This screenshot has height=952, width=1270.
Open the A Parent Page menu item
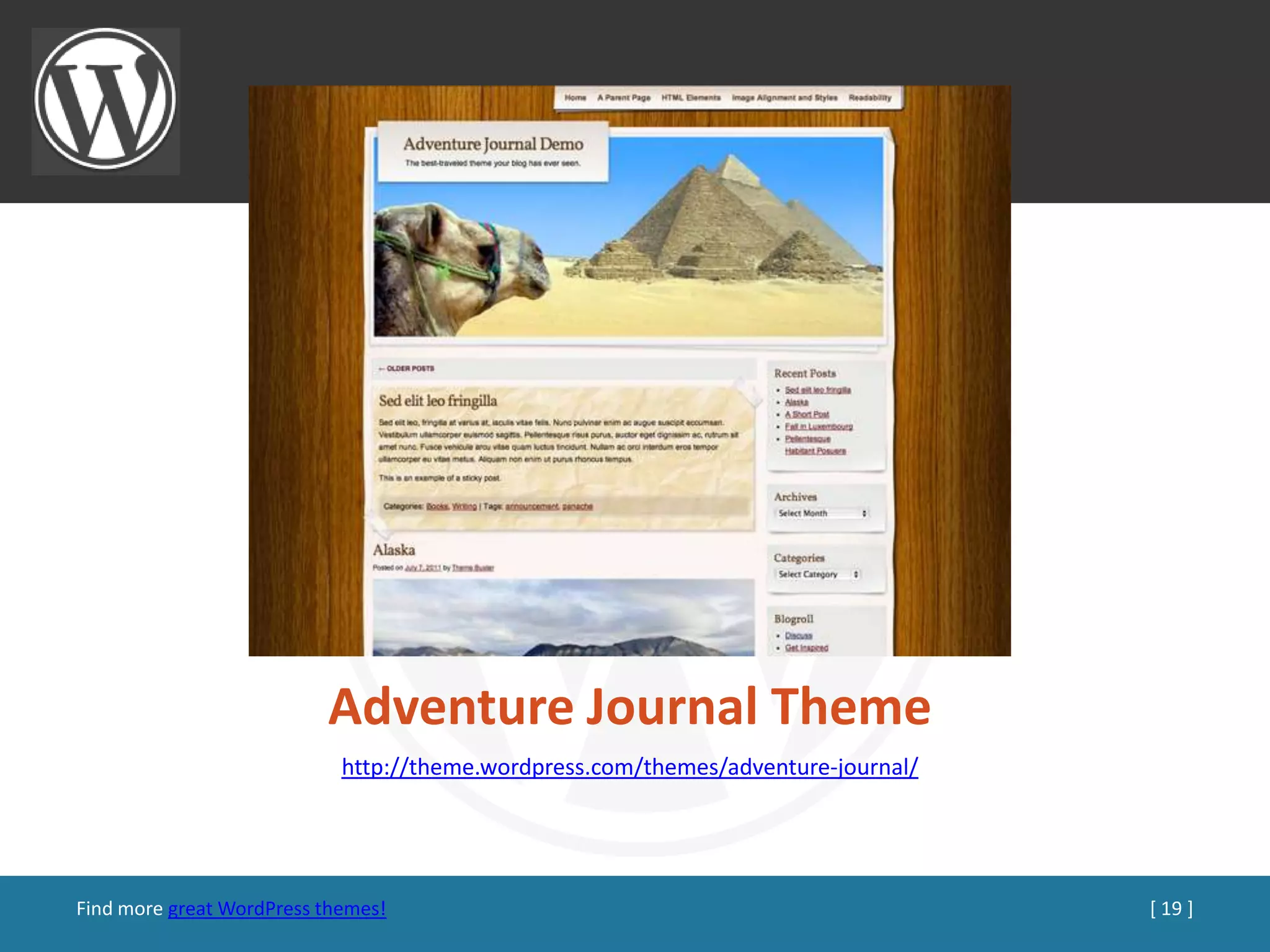coord(624,98)
